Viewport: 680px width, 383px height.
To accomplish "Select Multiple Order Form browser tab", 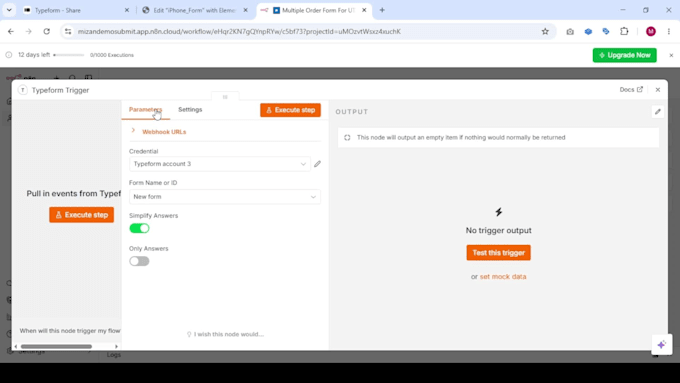I will 315,10.
